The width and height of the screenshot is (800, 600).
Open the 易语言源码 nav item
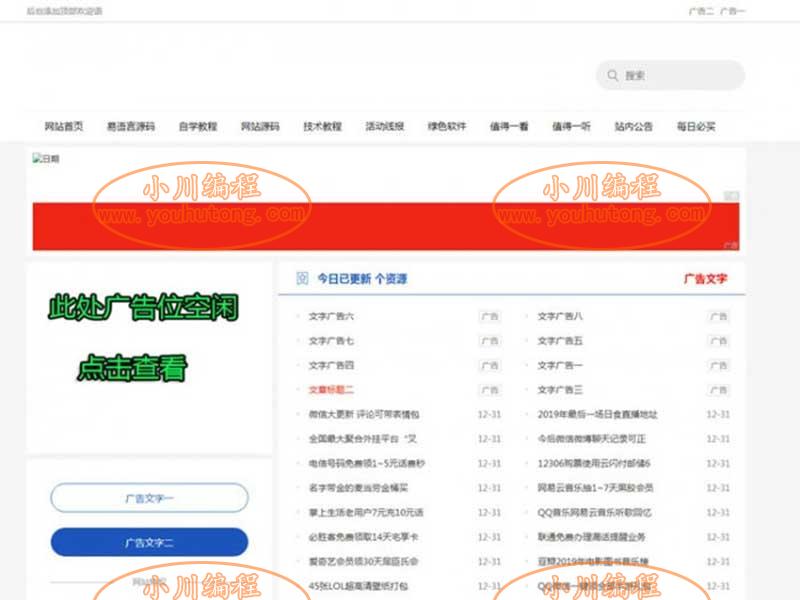(x=131, y=126)
